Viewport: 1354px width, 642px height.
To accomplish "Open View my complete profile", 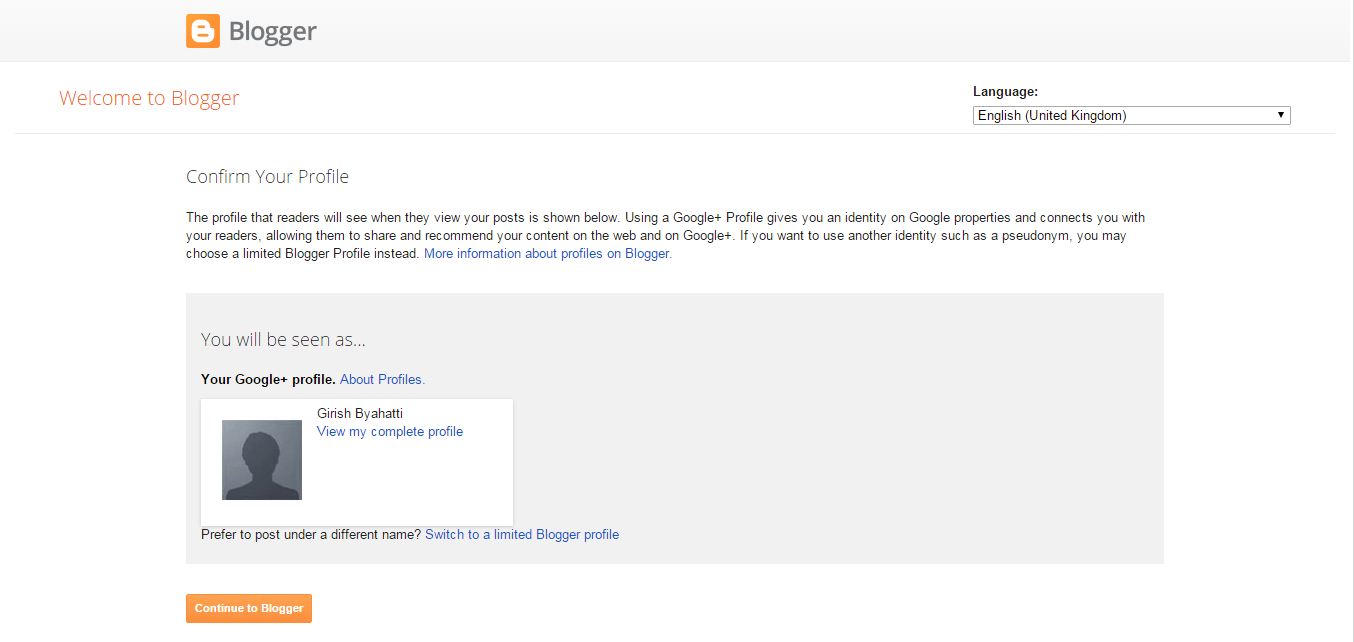I will click(x=390, y=432).
